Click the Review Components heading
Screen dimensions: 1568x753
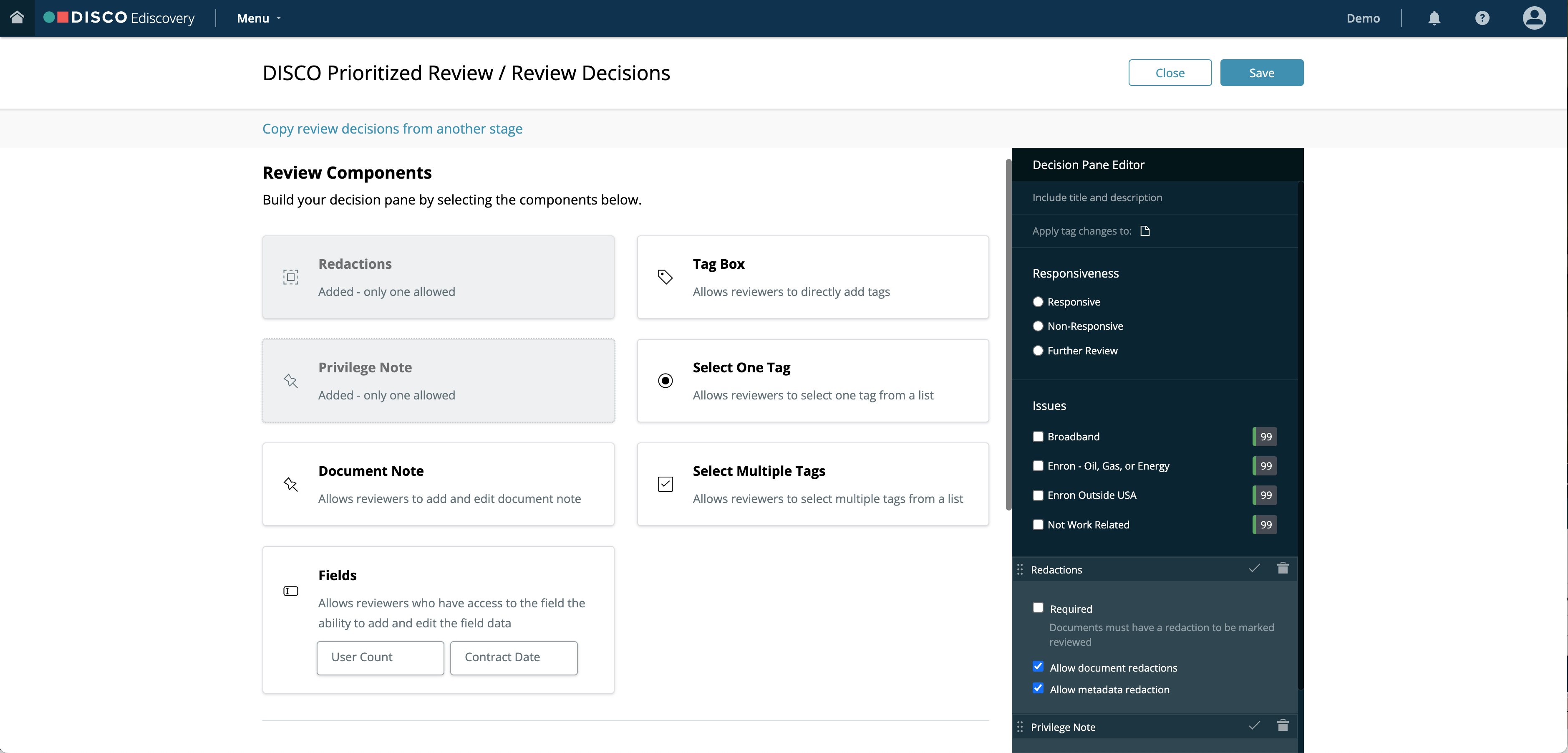pos(347,172)
